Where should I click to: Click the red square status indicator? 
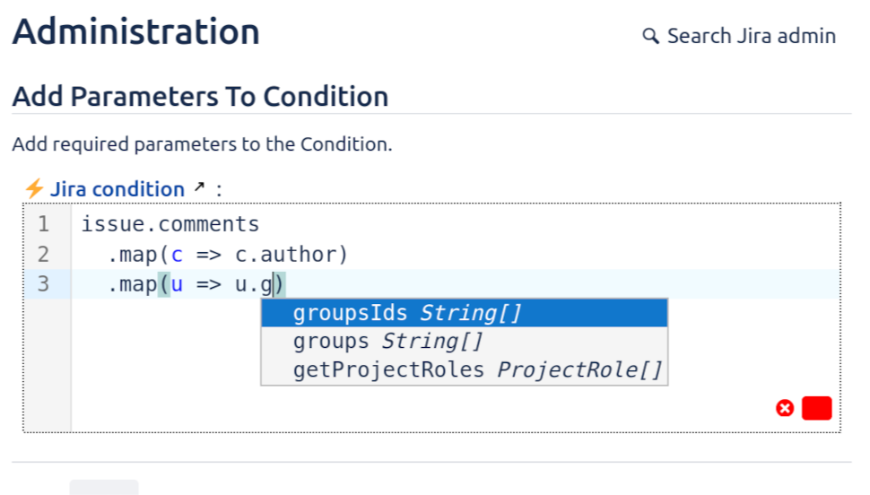pos(817,408)
